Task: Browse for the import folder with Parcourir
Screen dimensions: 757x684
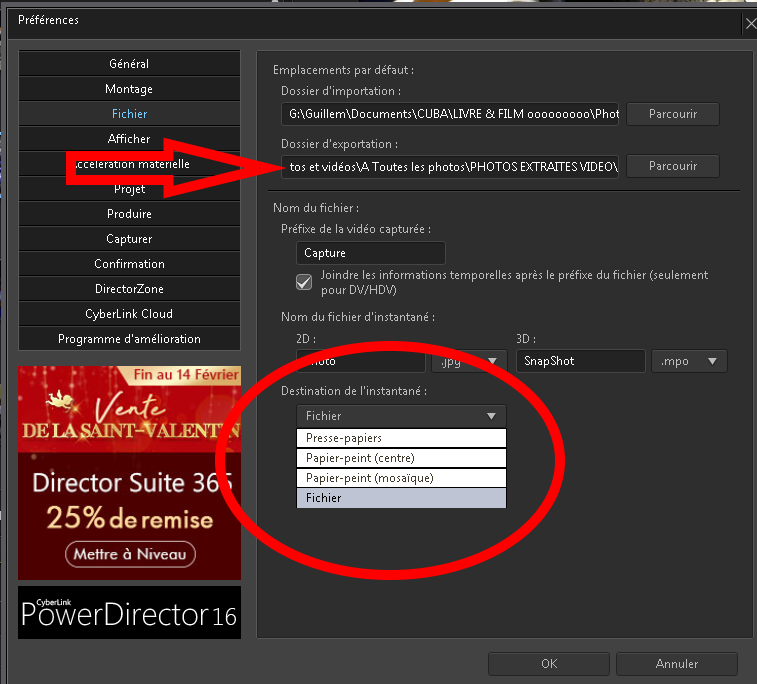Action: [x=673, y=114]
